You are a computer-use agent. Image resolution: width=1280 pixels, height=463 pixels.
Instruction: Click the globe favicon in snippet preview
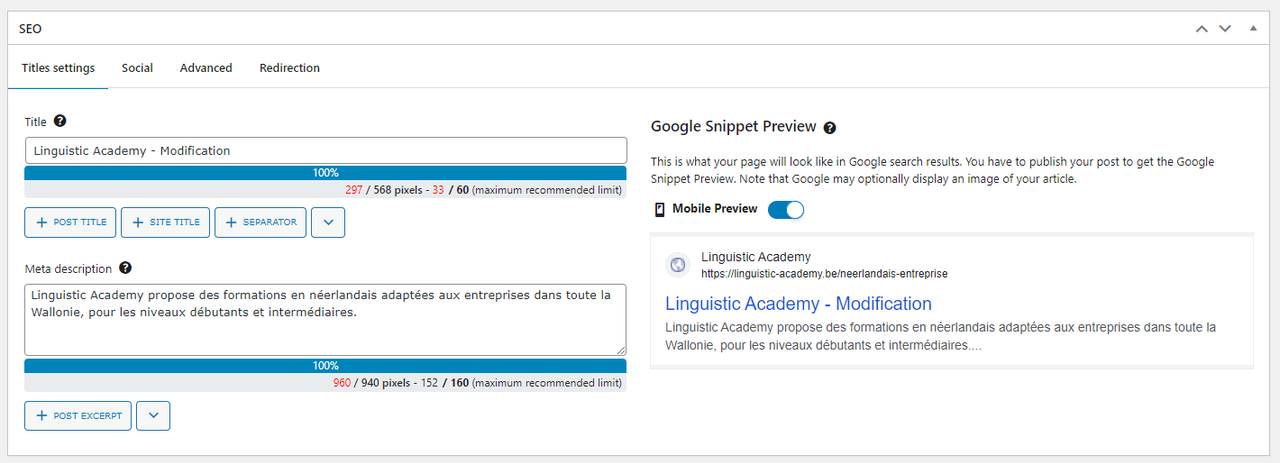(x=678, y=265)
